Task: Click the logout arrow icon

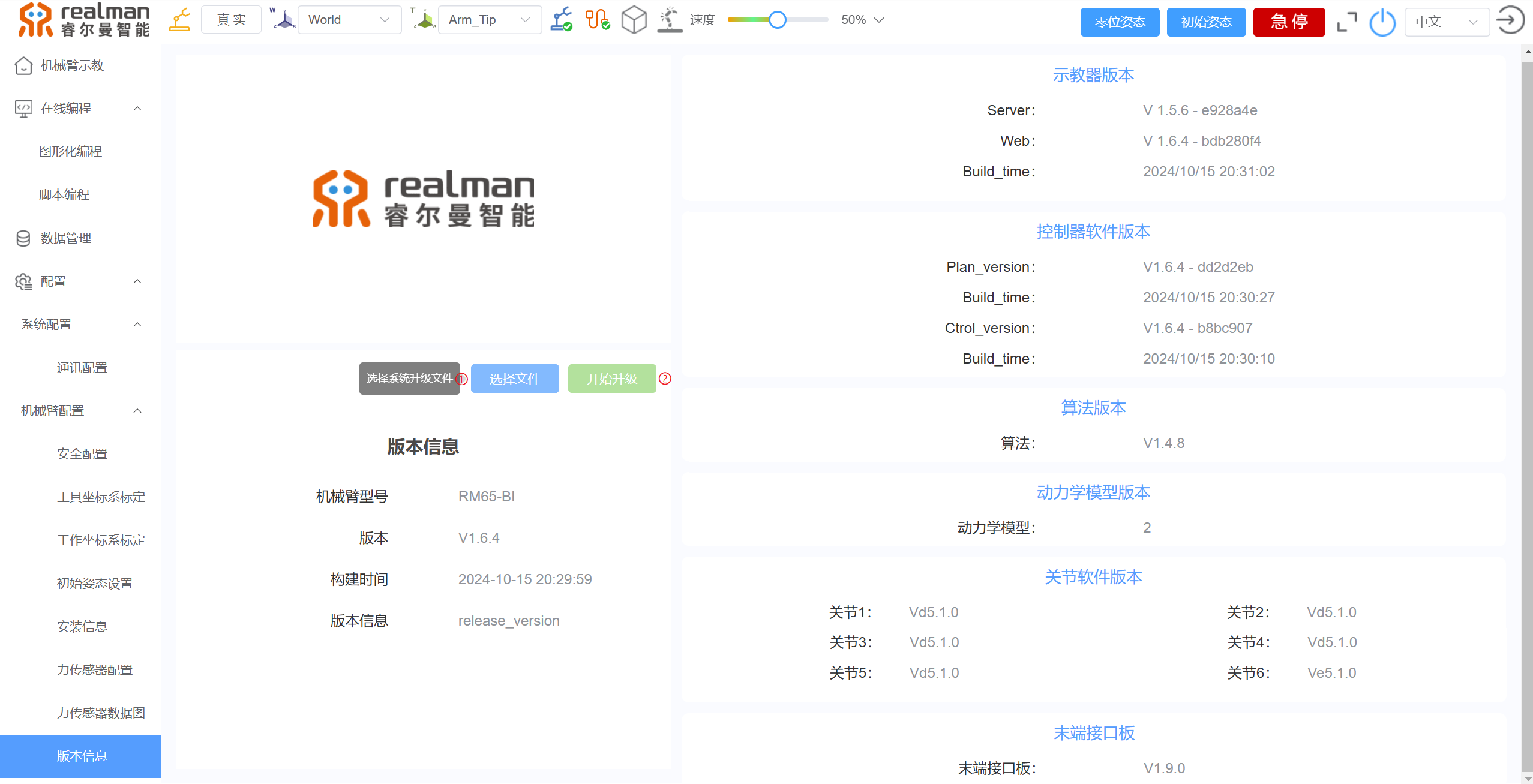Action: 1510,21
